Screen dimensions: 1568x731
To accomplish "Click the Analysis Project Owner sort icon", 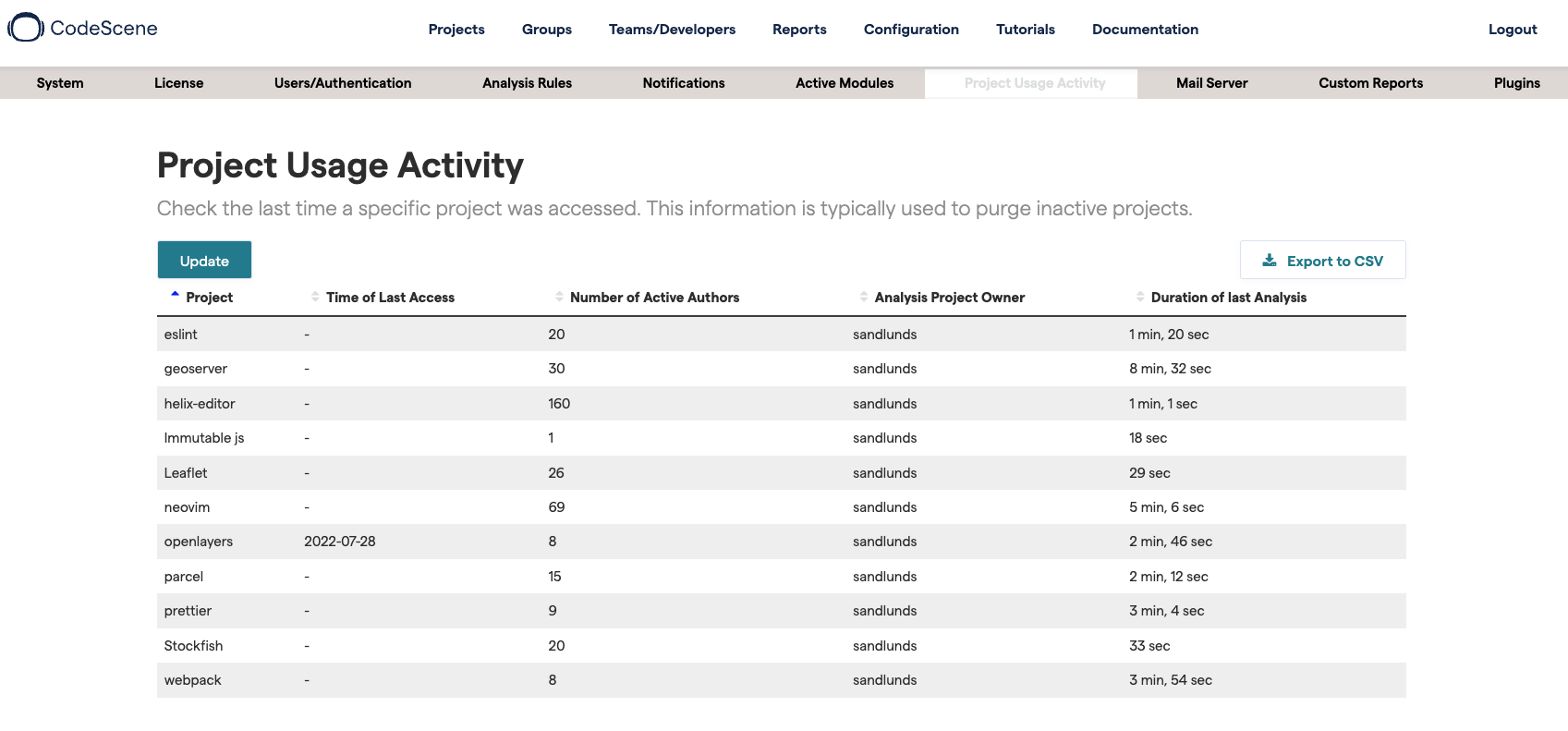I will click(x=864, y=297).
